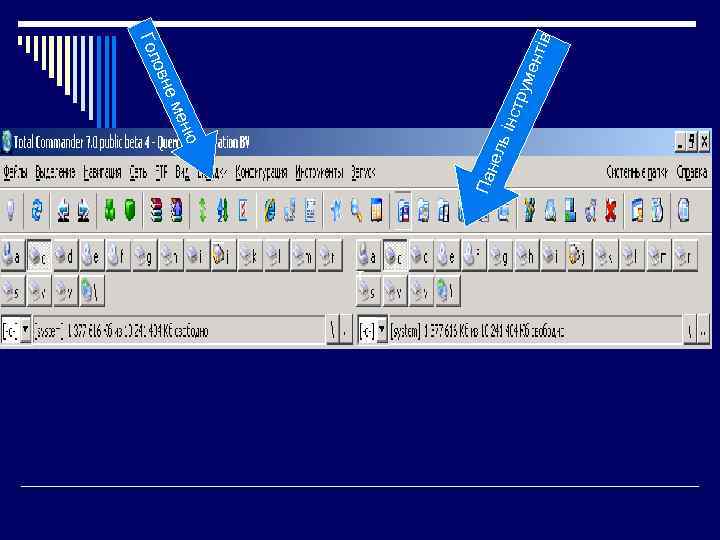Select drive k in the left drive bar

[250, 255]
